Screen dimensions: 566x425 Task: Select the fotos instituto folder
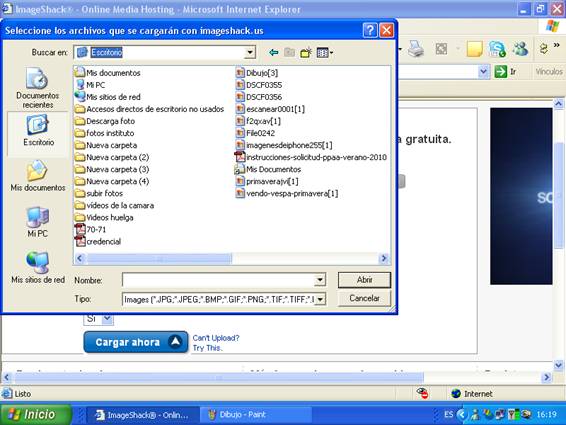click(104, 133)
